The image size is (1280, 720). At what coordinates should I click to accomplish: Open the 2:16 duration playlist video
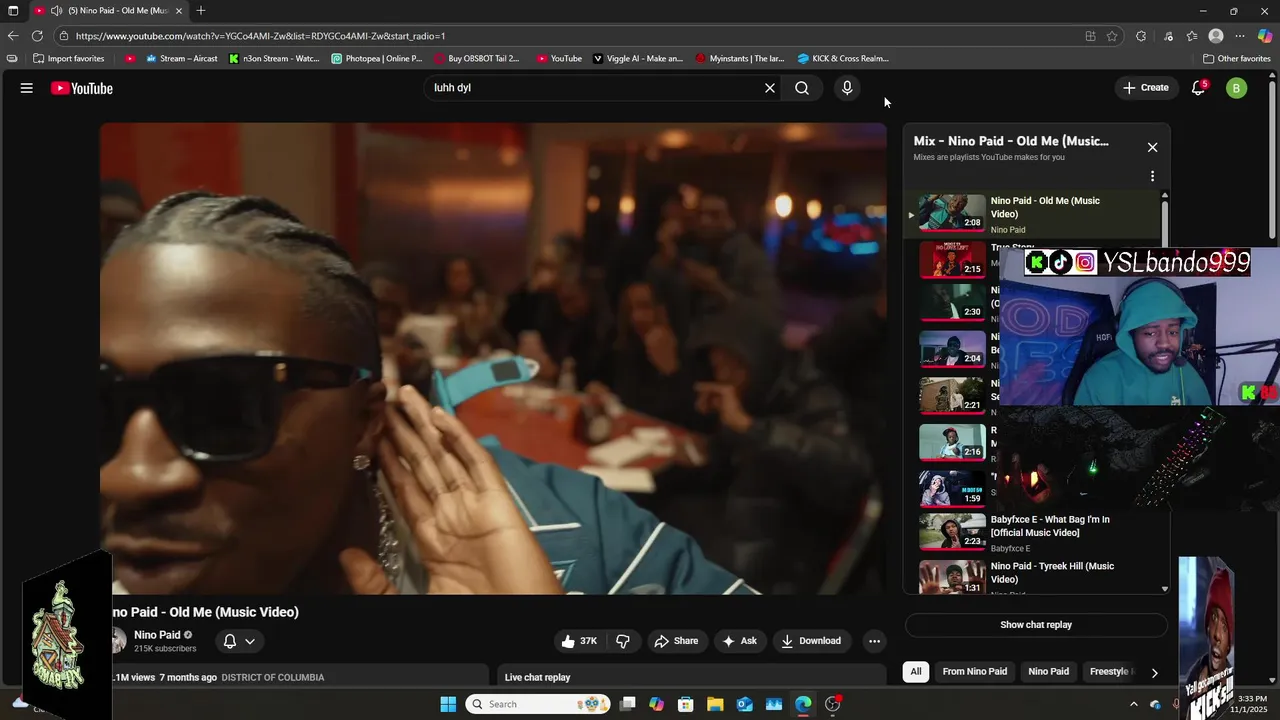click(952, 442)
